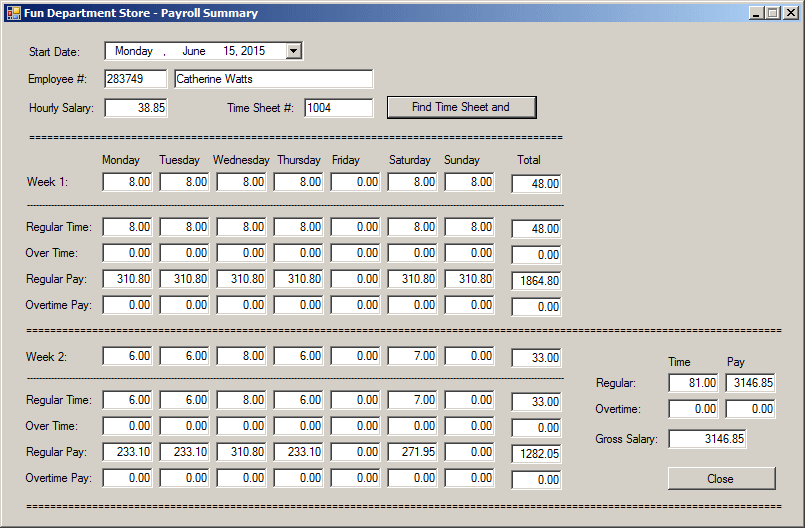Click the Week 1 Thursday hours field

pos(298,182)
